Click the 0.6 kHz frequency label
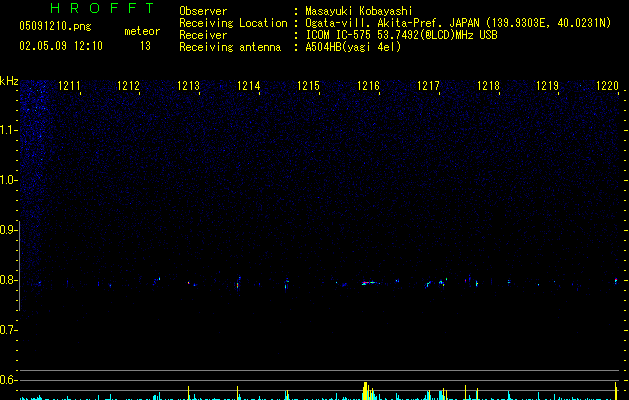The image size is (629, 400). [x=8, y=380]
